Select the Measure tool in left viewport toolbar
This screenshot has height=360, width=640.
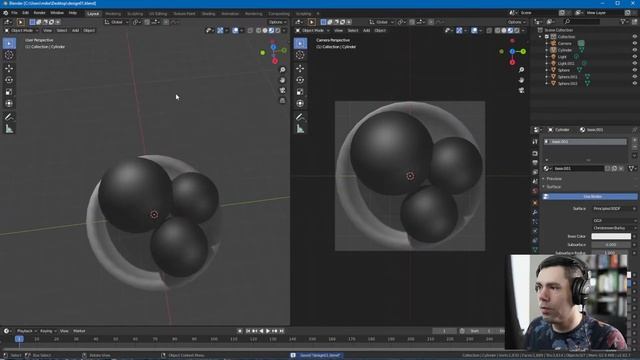(x=9, y=129)
